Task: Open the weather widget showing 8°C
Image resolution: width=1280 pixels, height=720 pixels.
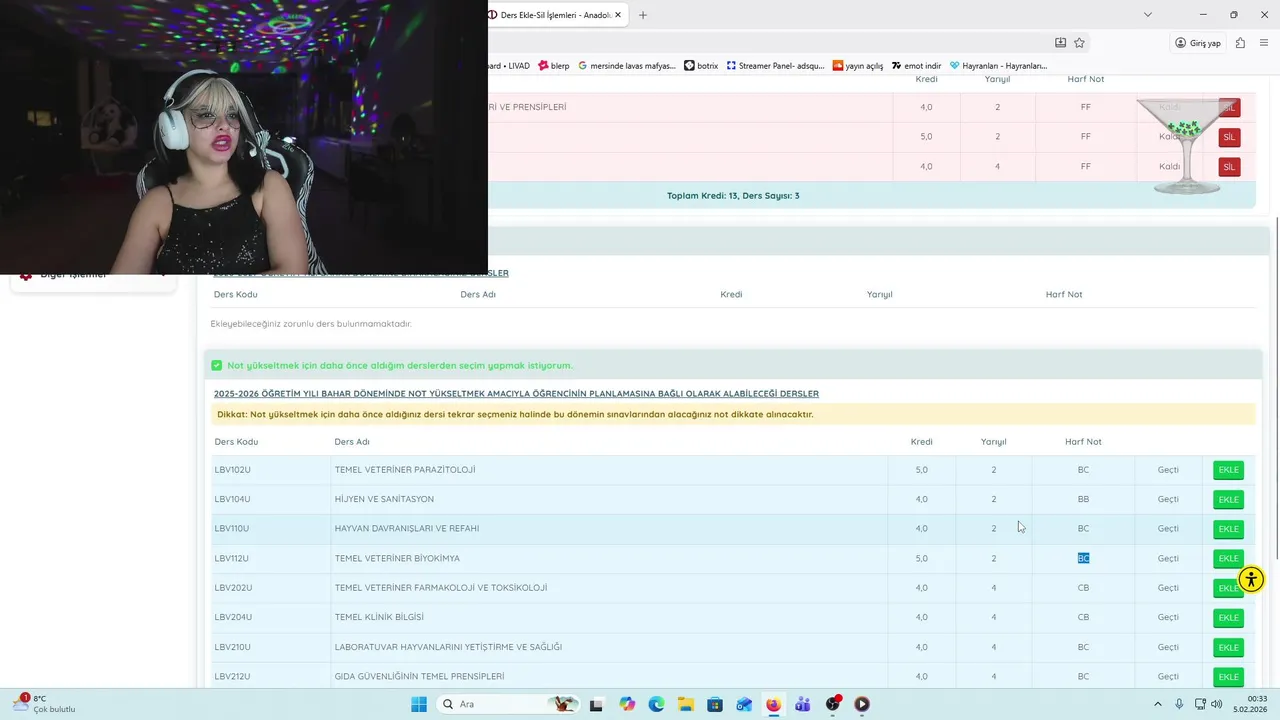Action: coord(45,704)
